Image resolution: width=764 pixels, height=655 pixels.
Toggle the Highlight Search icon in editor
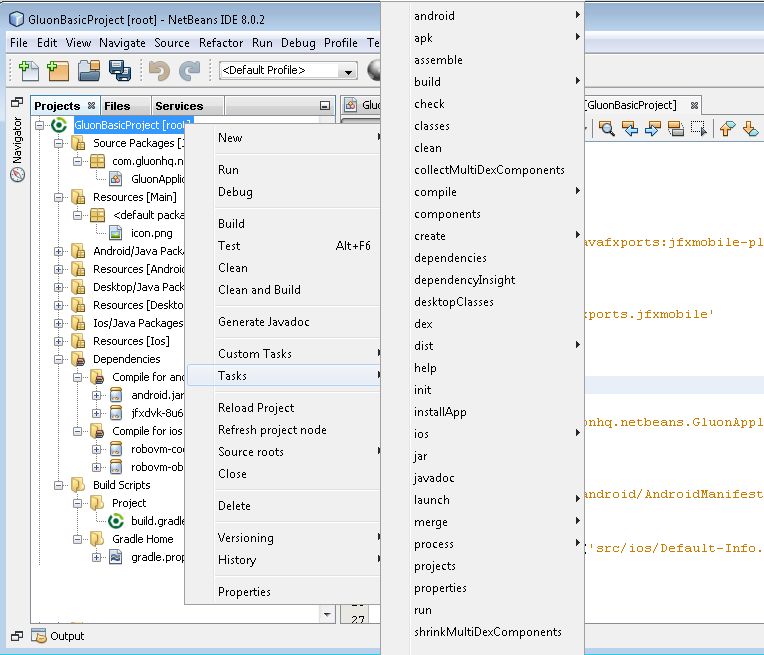coord(676,129)
